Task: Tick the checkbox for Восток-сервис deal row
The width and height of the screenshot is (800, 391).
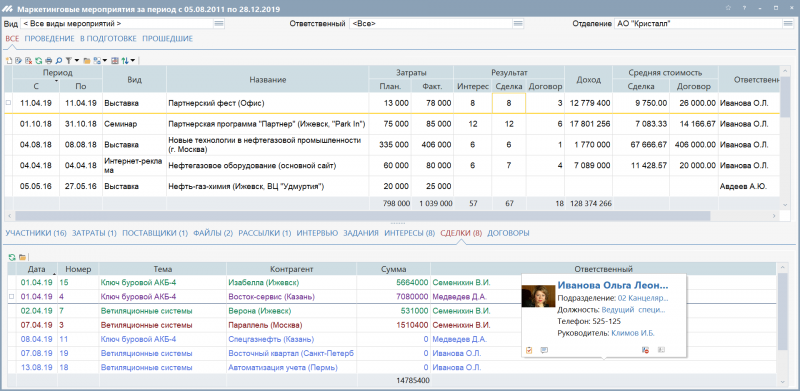Action: click(12, 297)
